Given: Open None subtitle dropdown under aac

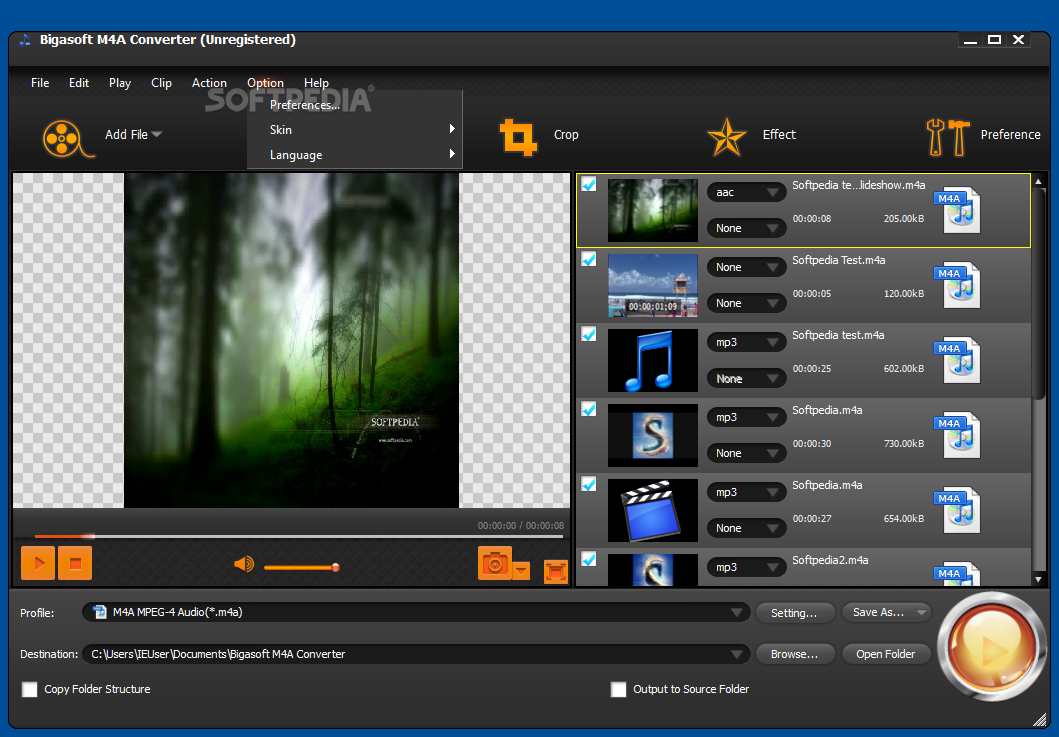Looking at the screenshot, I should tap(746, 228).
